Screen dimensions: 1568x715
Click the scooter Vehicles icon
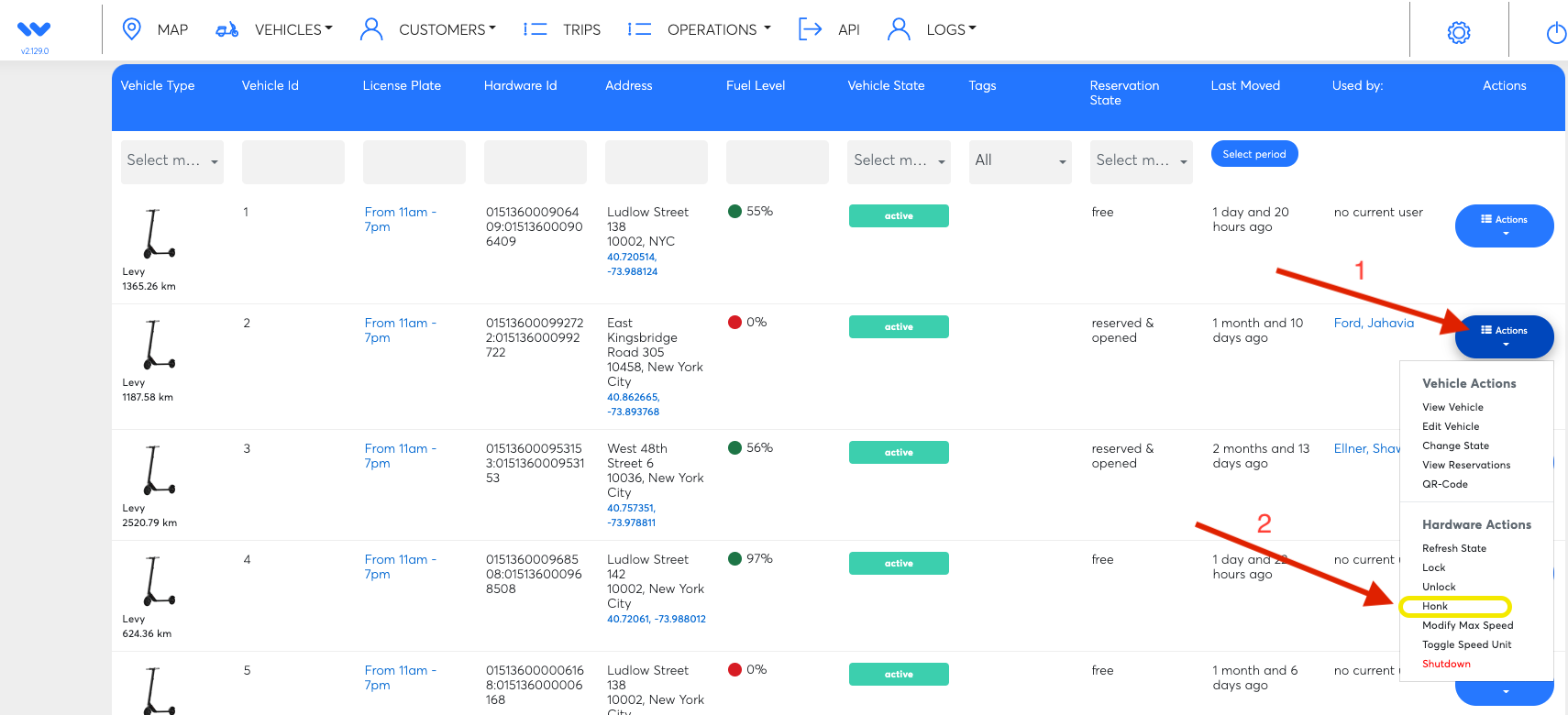coord(226,30)
